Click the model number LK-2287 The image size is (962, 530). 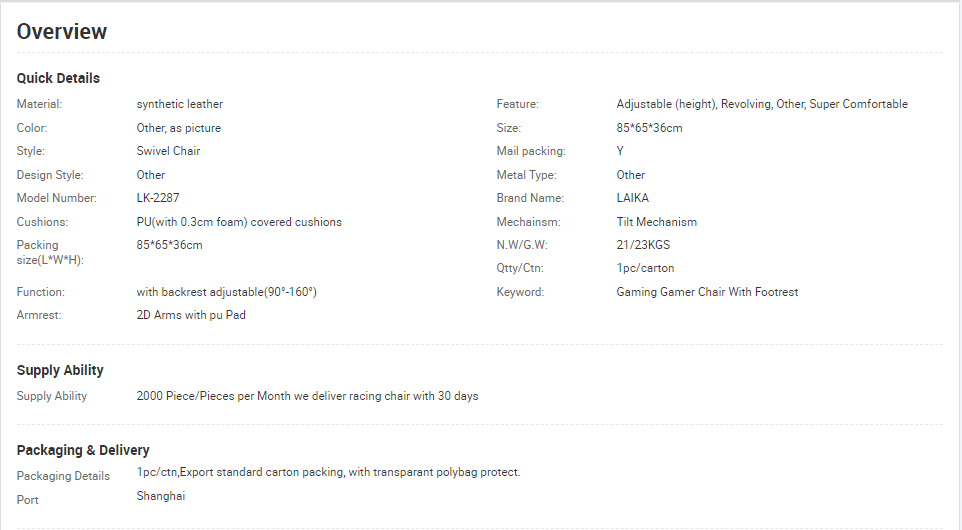coord(158,198)
